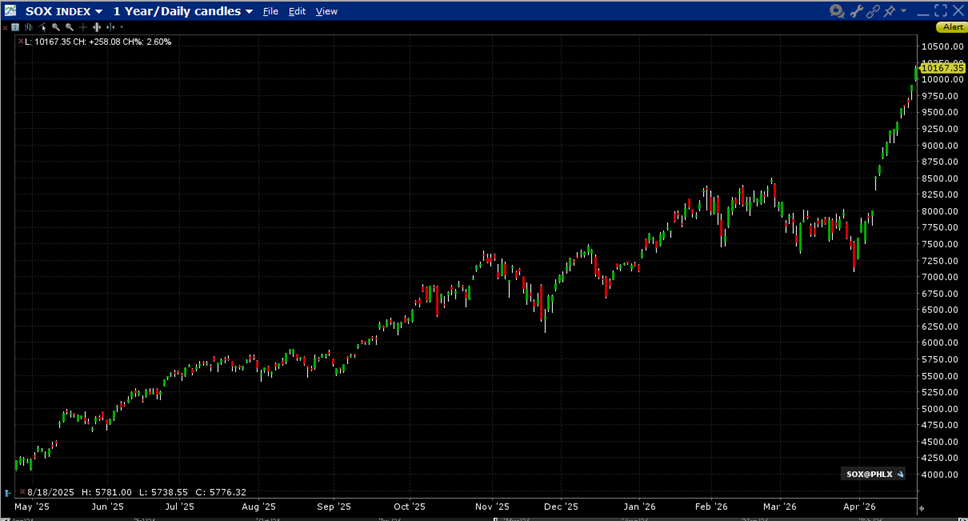
Task: Click the yellow current price marker 10167.35
Action: coord(942,68)
